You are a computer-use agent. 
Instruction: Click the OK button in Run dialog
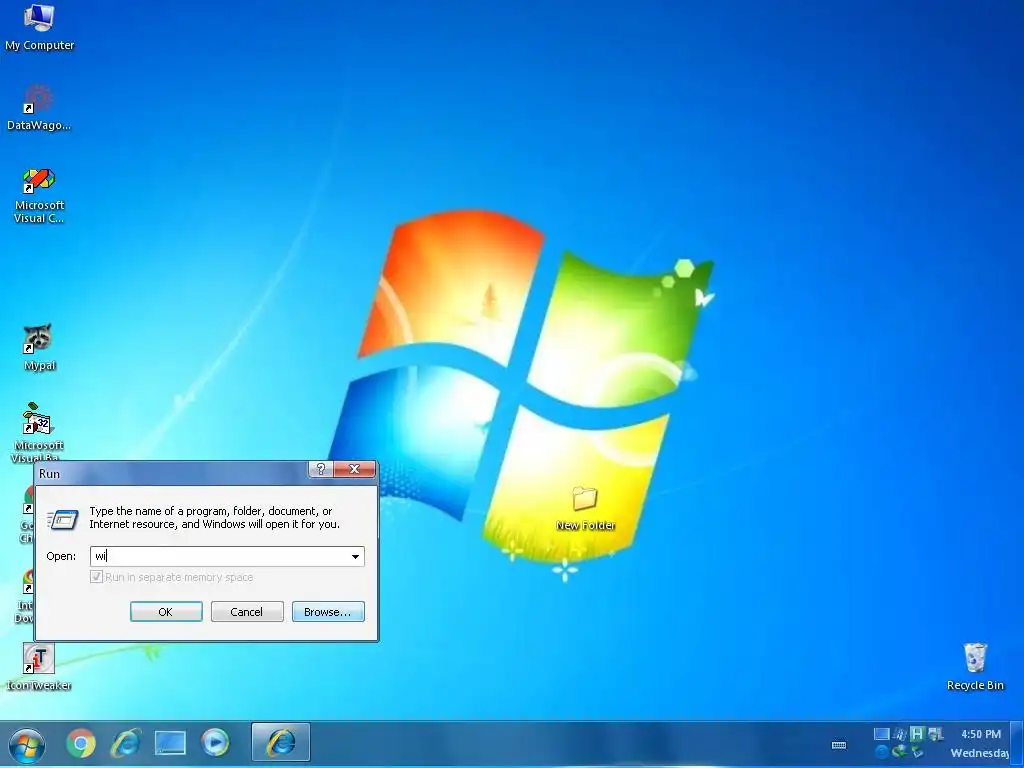pos(166,612)
